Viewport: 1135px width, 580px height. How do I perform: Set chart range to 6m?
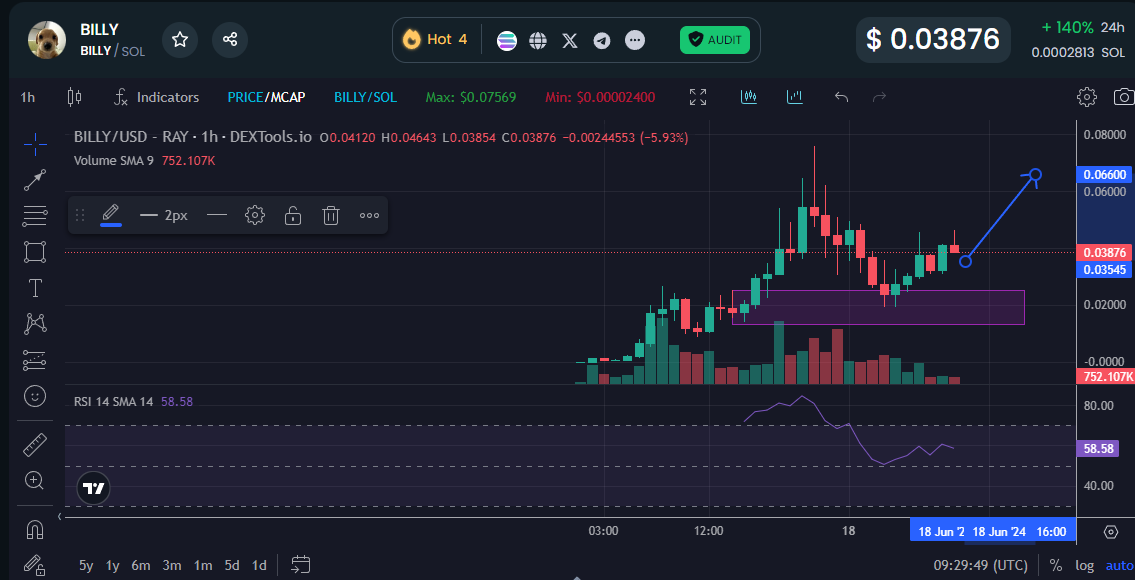coord(140,566)
